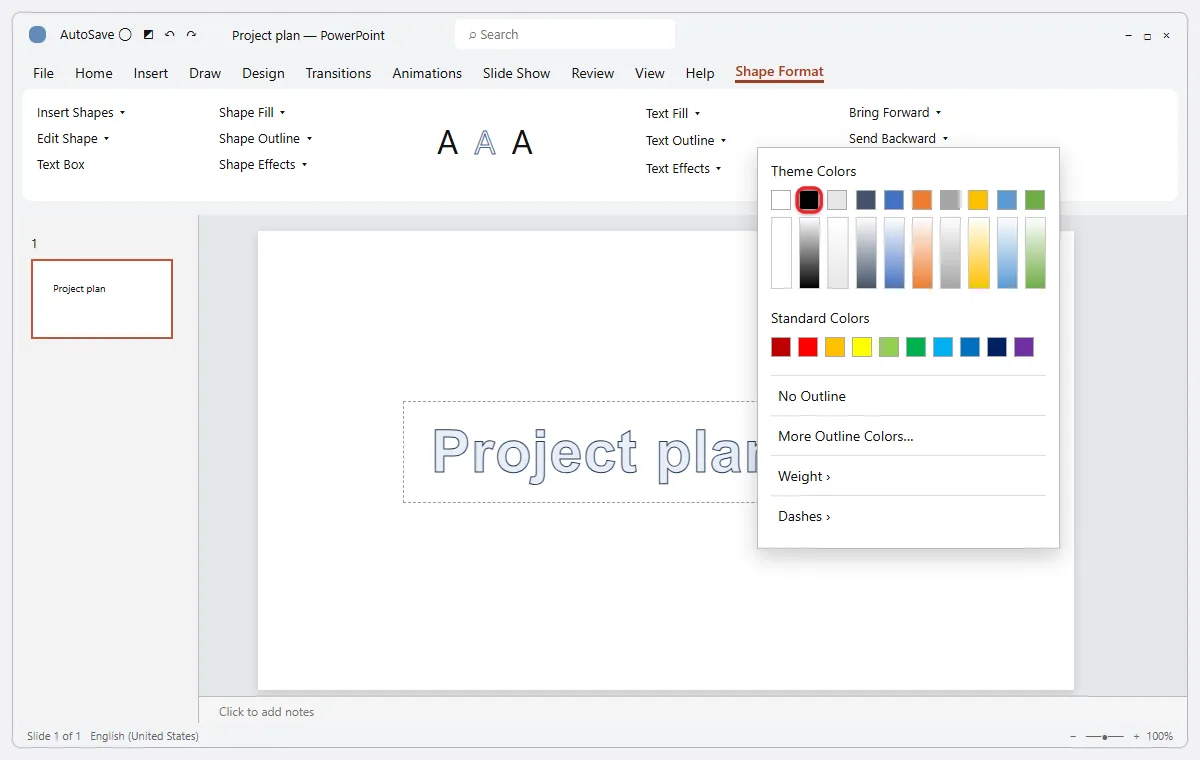This screenshot has width=1200, height=760.
Task: Click the notes area to add notes
Action: click(x=266, y=712)
